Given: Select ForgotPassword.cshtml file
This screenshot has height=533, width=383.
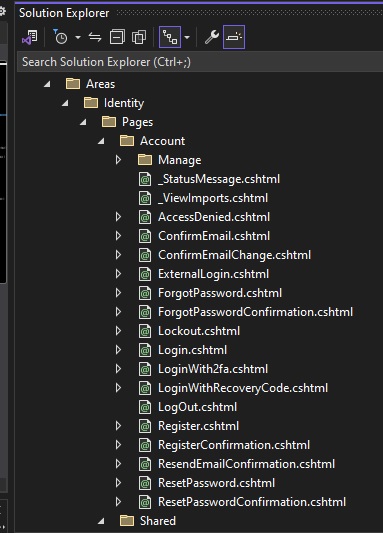Looking at the screenshot, I should pos(220,293).
